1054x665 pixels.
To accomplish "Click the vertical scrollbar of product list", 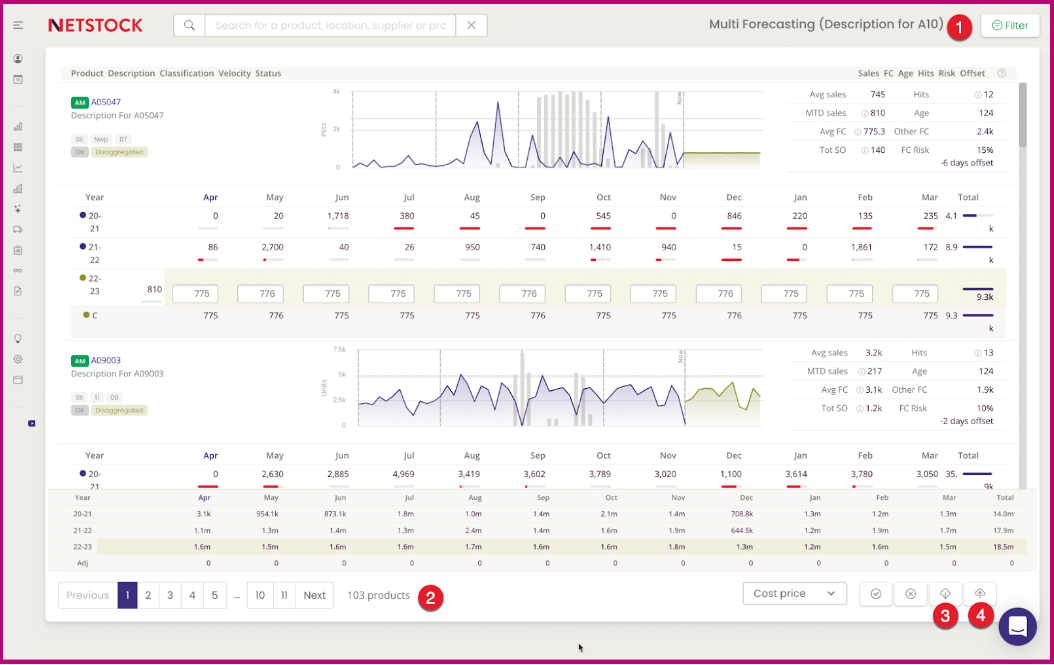I will point(1022,115).
